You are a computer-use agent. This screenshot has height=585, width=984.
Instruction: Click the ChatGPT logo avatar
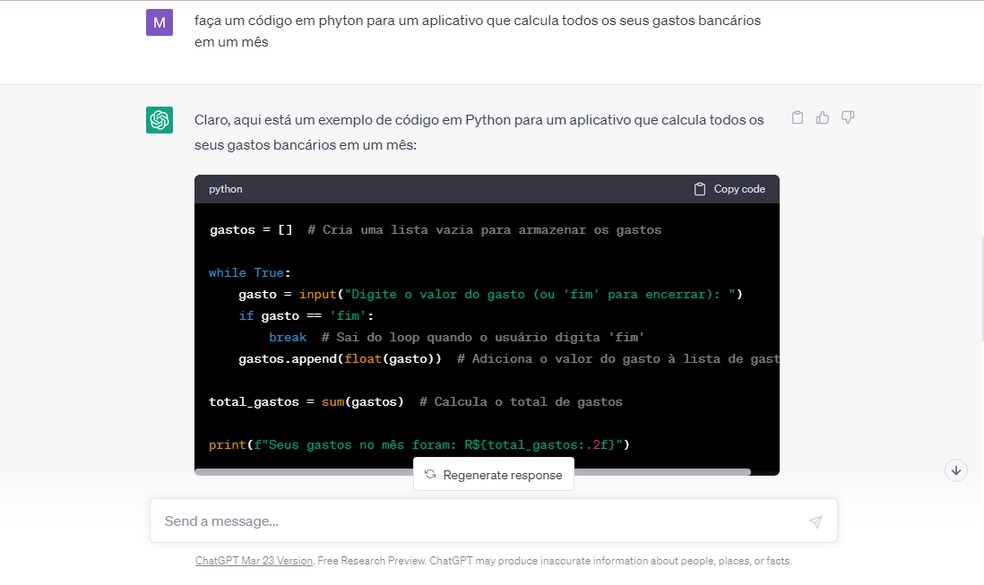(x=159, y=117)
